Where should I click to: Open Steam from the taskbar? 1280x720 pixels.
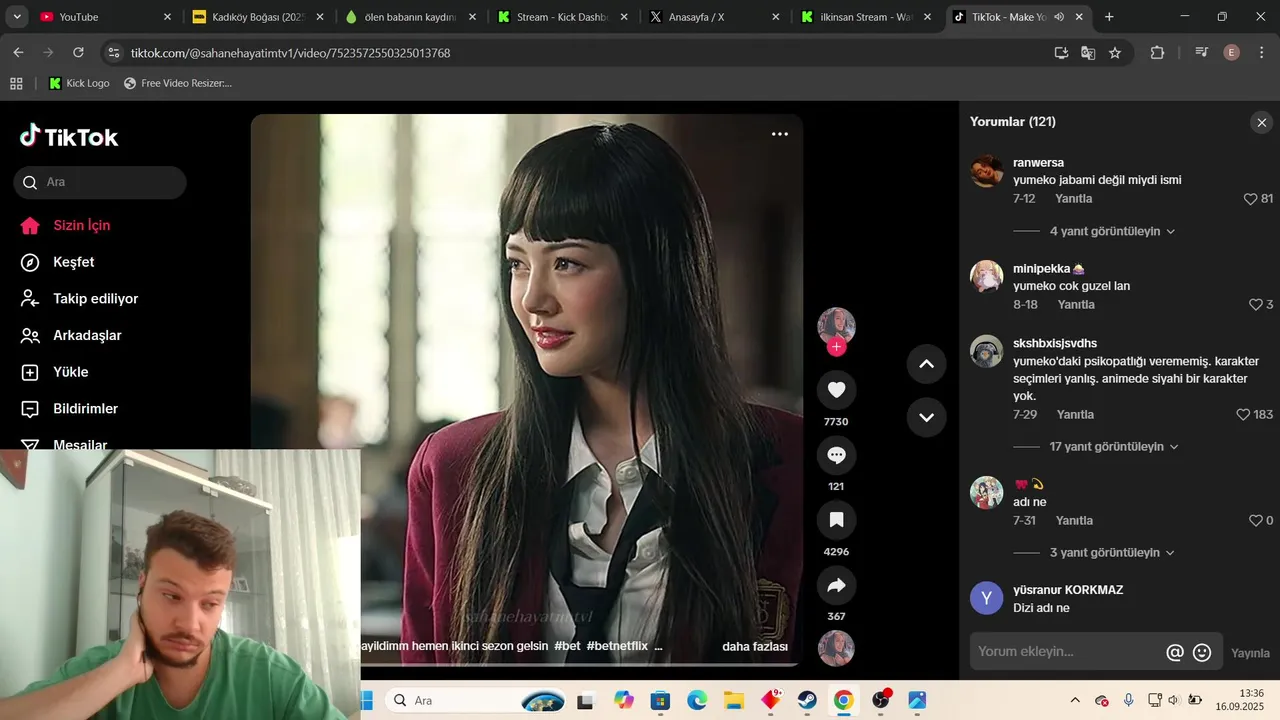(x=806, y=700)
